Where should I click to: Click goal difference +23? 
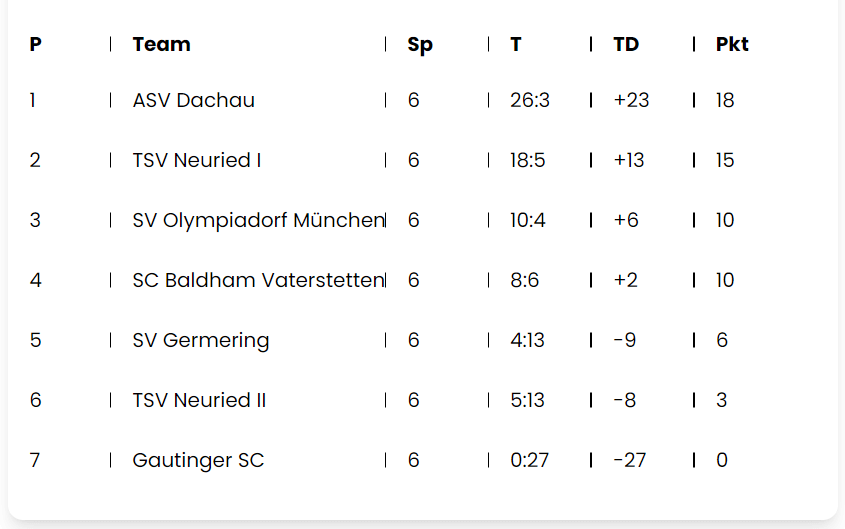tap(631, 100)
